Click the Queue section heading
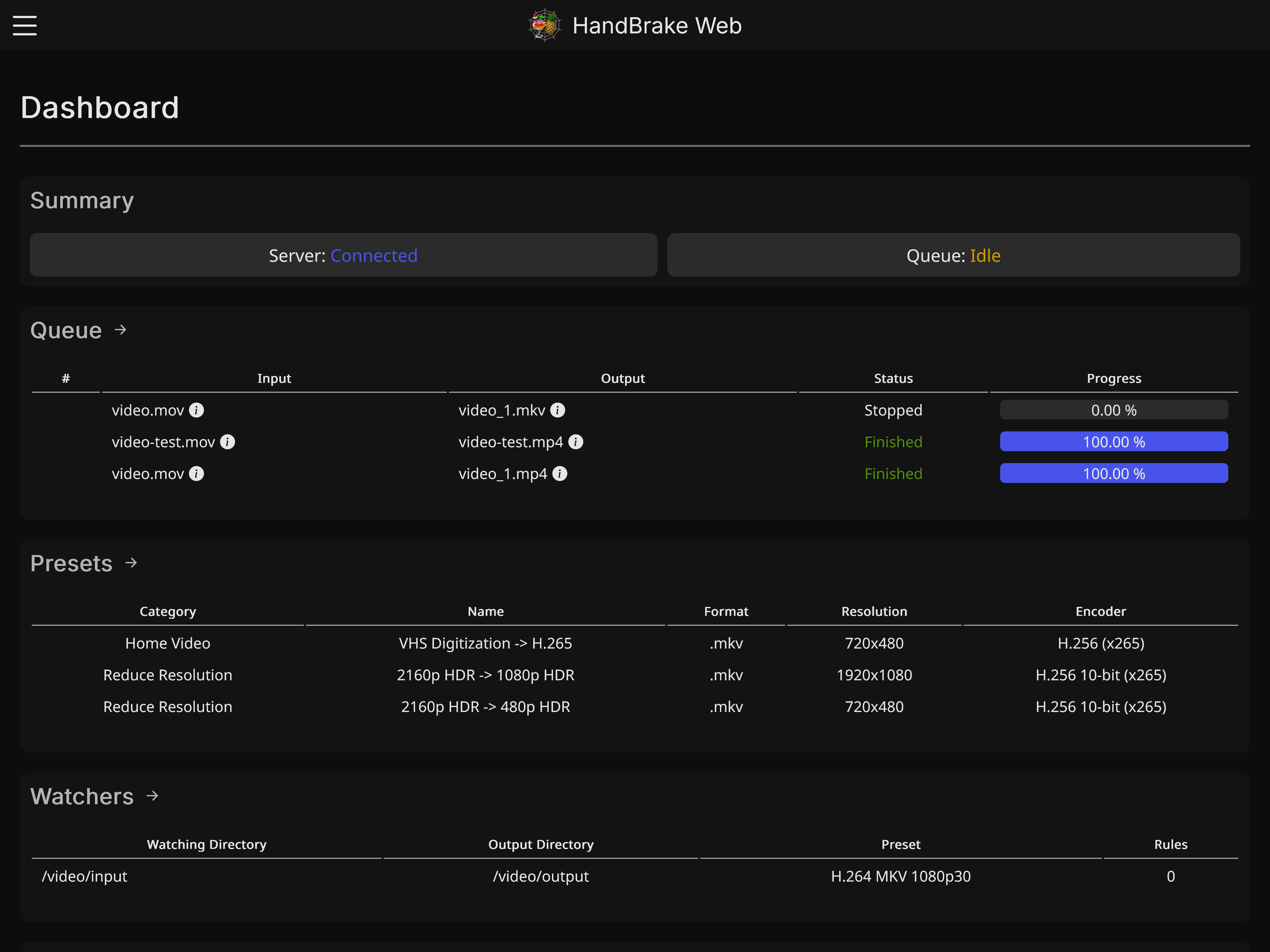The image size is (1270, 952). point(66,330)
